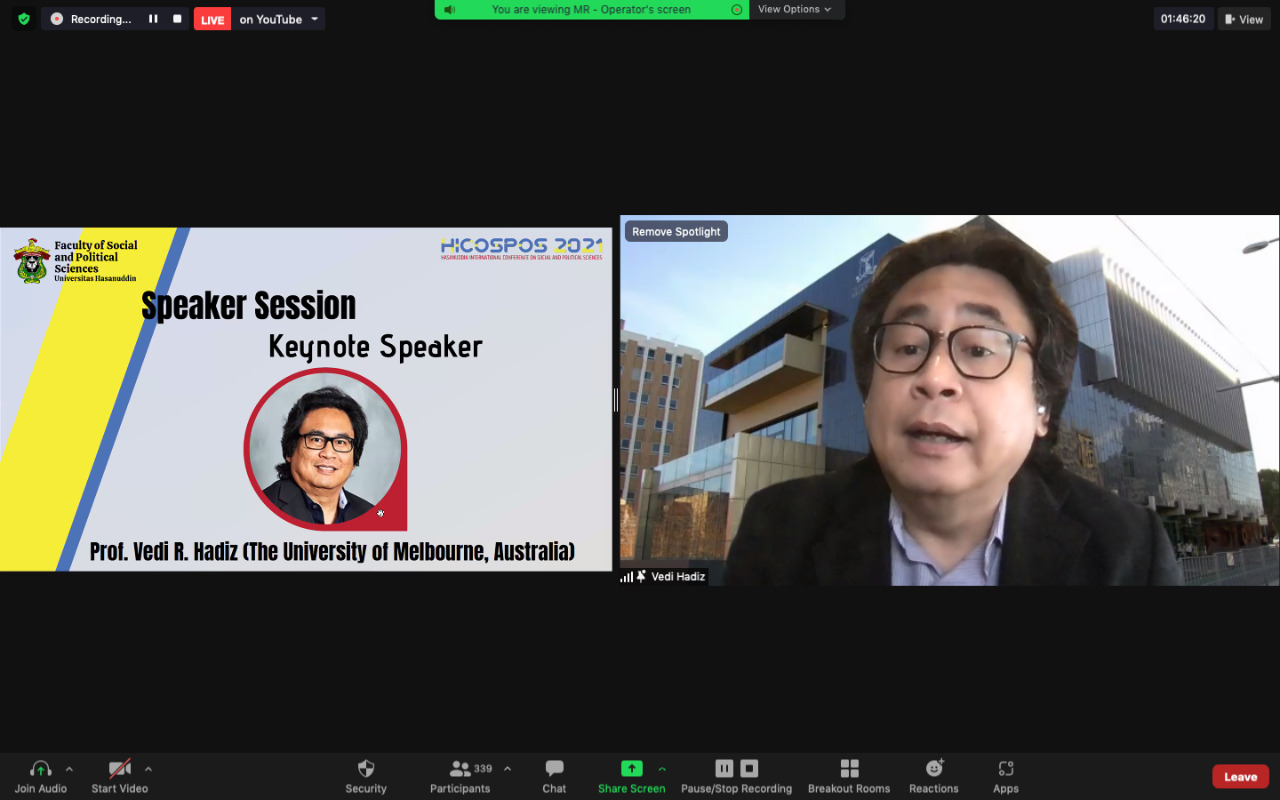
Task: Click the green Share Screen icon
Action: pyautogui.click(x=631, y=768)
